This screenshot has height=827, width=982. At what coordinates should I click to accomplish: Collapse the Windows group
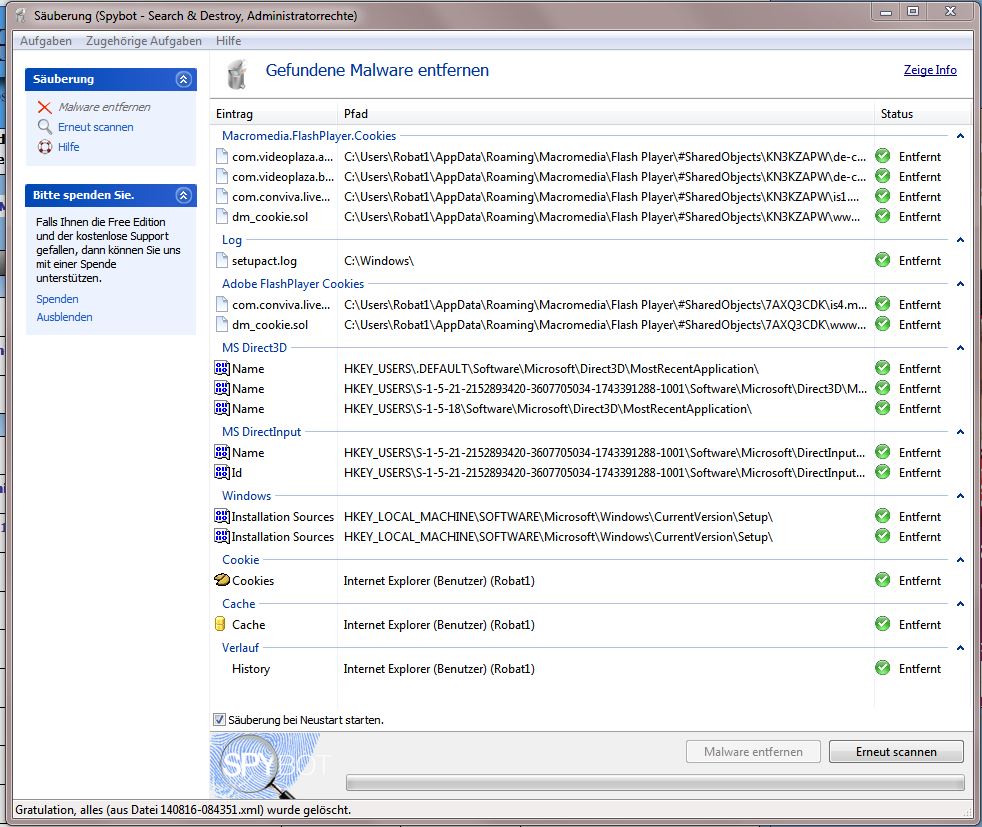(x=960, y=496)
